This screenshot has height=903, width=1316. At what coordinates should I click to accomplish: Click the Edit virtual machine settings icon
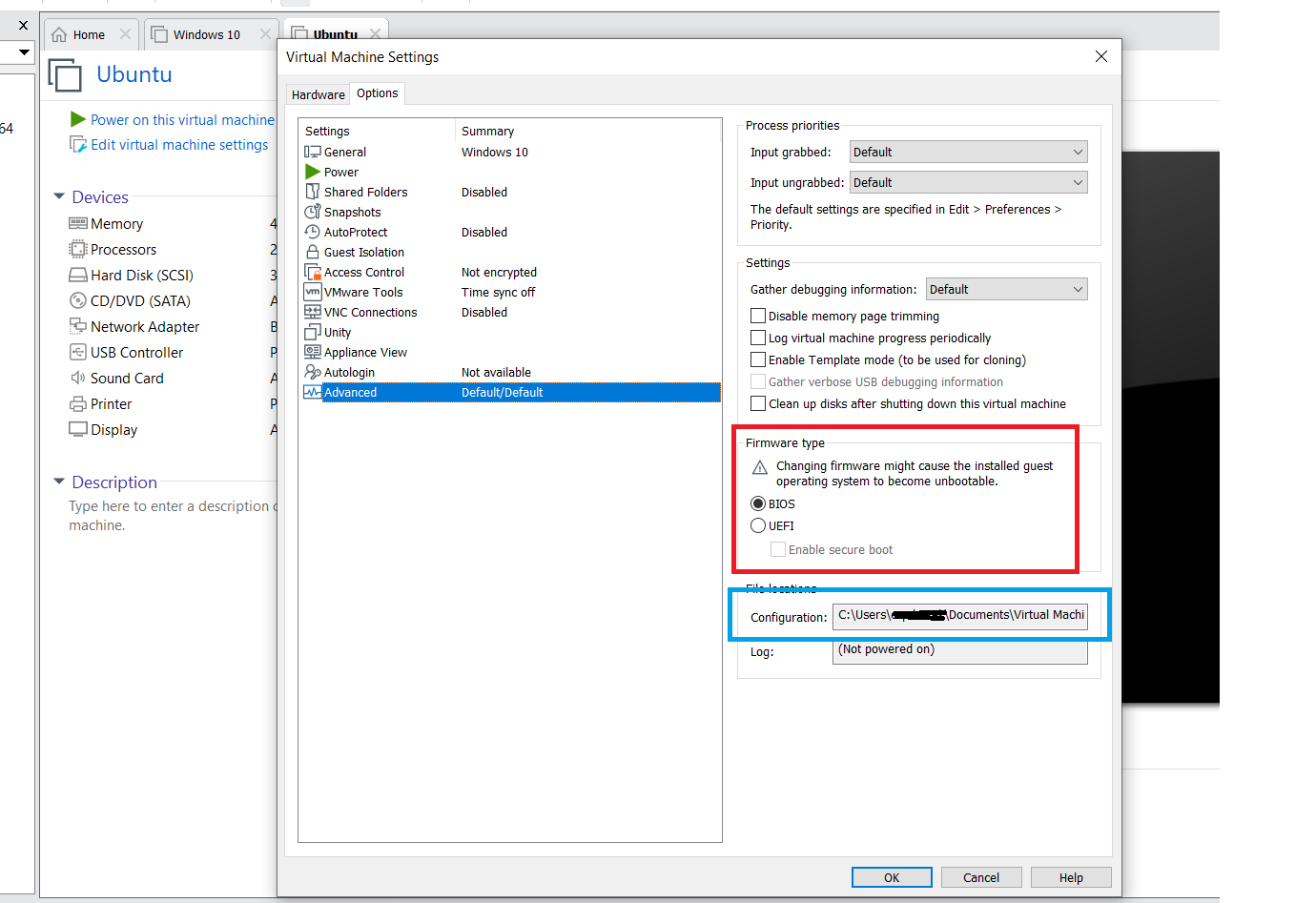[x=78, y=144]
